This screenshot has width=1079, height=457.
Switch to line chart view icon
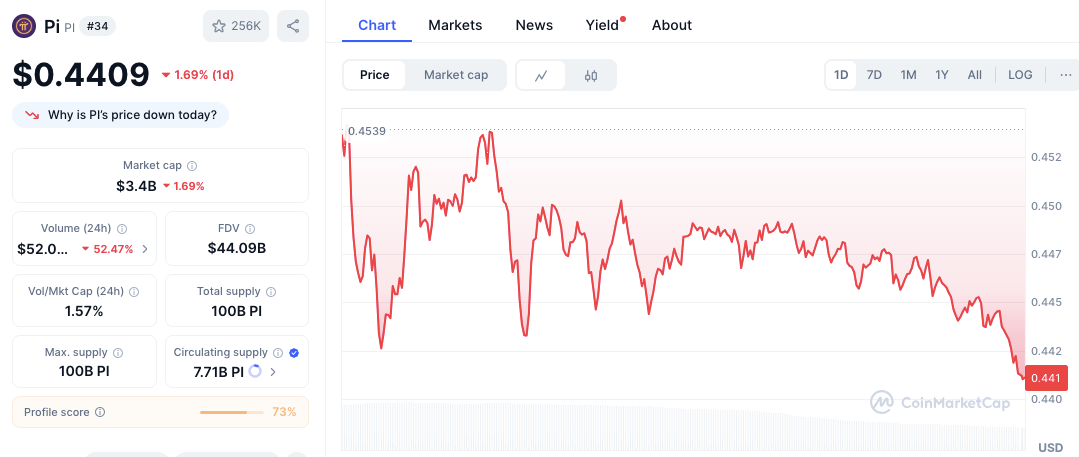pyautogui.click(x=541, y=75)
